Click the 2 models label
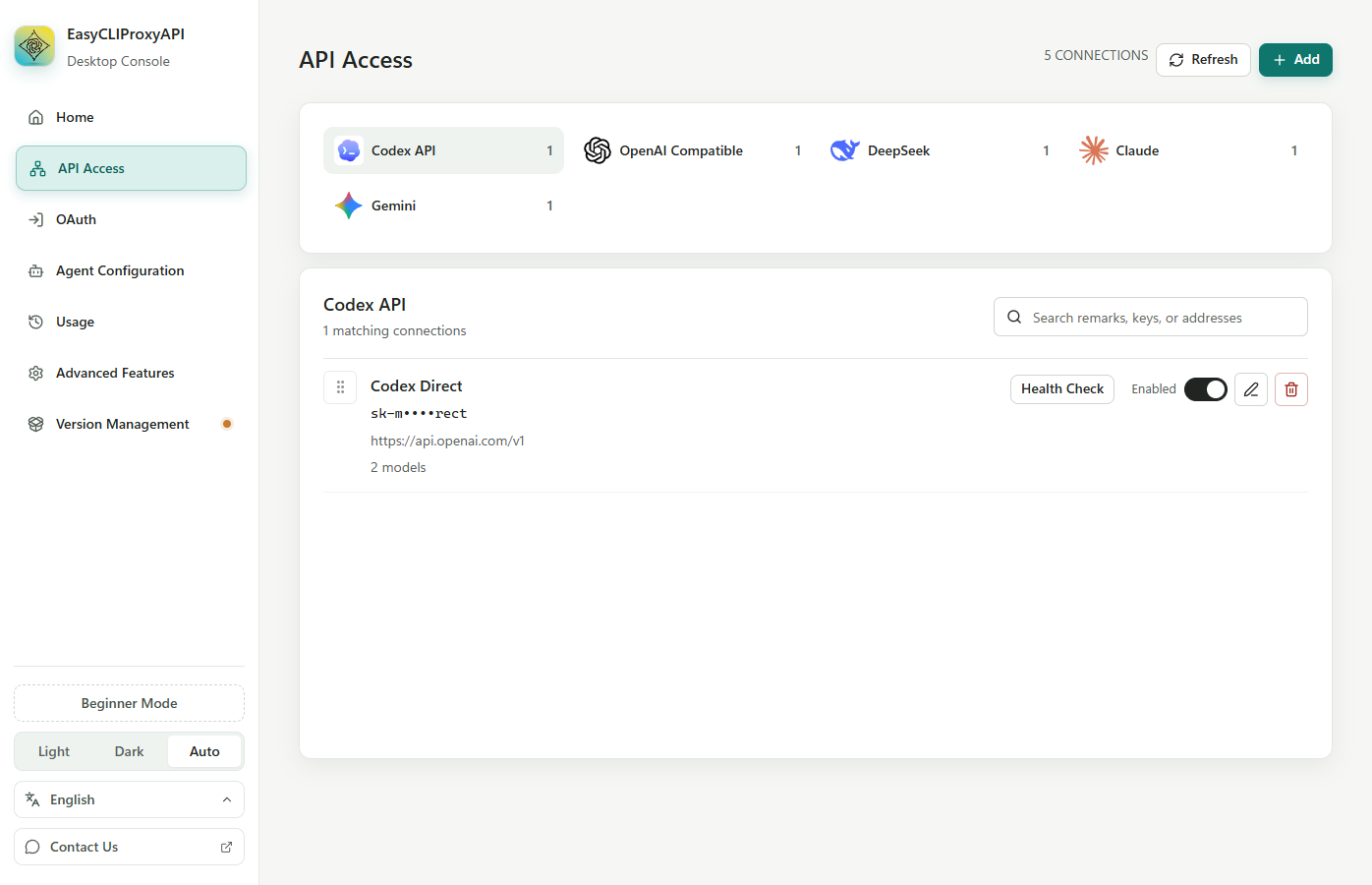 [x=398, y=467]
